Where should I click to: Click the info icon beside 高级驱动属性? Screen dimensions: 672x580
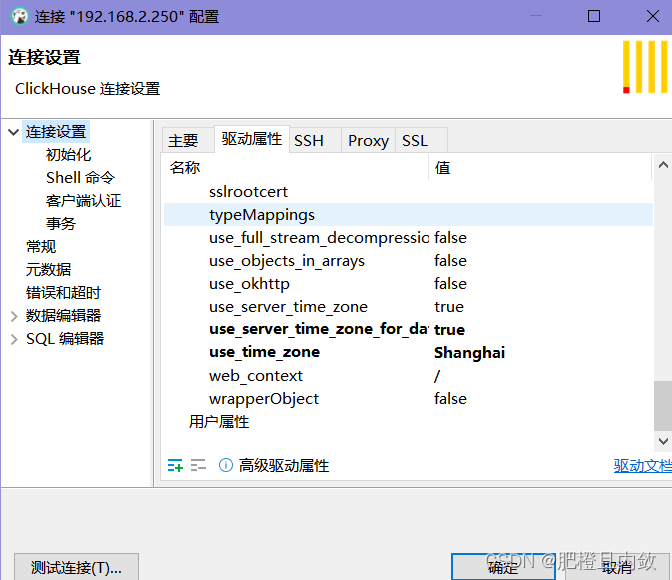click(x=226, y=465)
